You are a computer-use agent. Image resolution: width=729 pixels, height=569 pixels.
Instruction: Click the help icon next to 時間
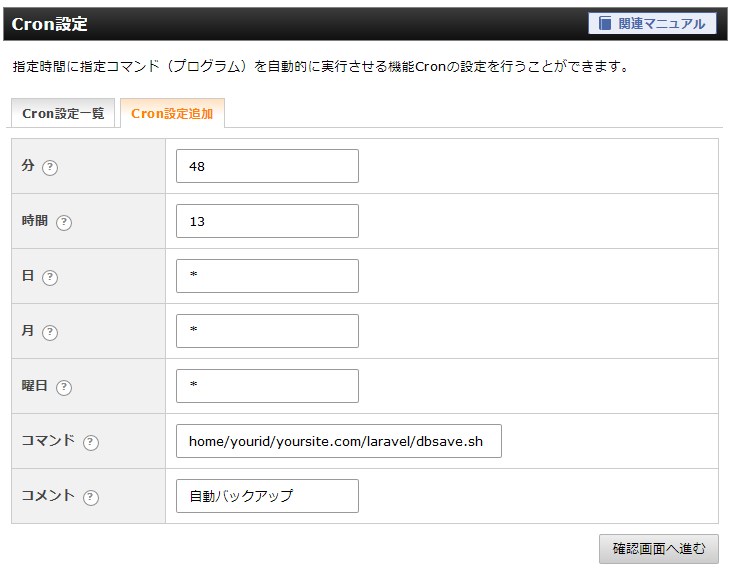[x=64, y=223]
